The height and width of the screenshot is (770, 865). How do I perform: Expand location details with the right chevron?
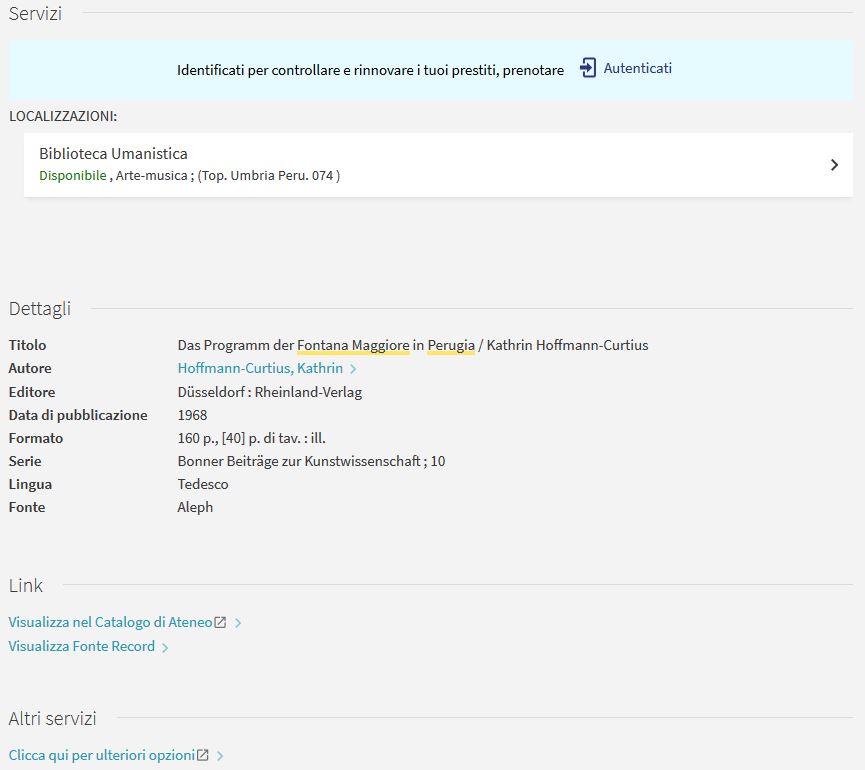click(834, 165)
